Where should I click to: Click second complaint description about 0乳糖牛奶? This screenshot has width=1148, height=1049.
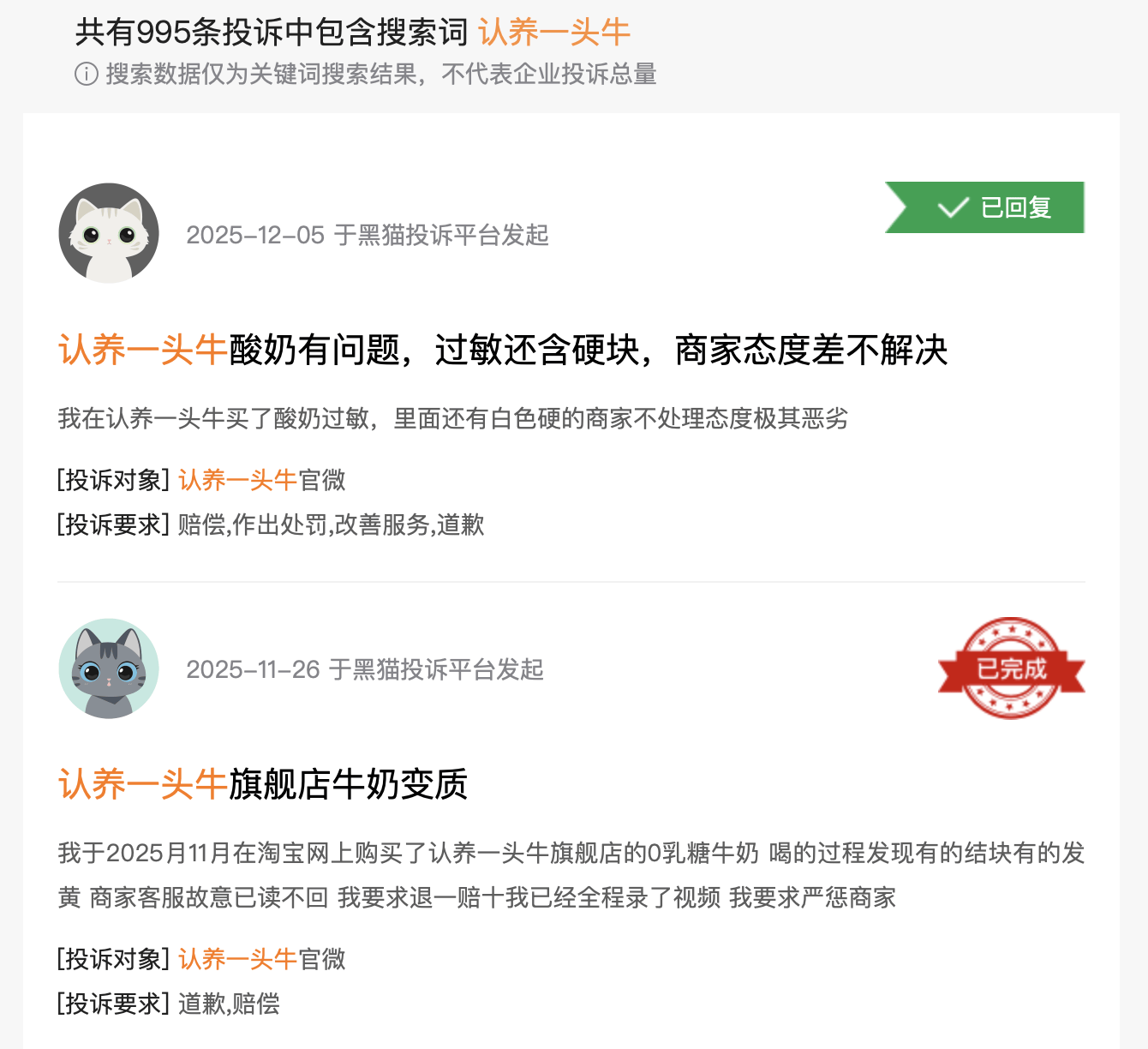(571, 875)
